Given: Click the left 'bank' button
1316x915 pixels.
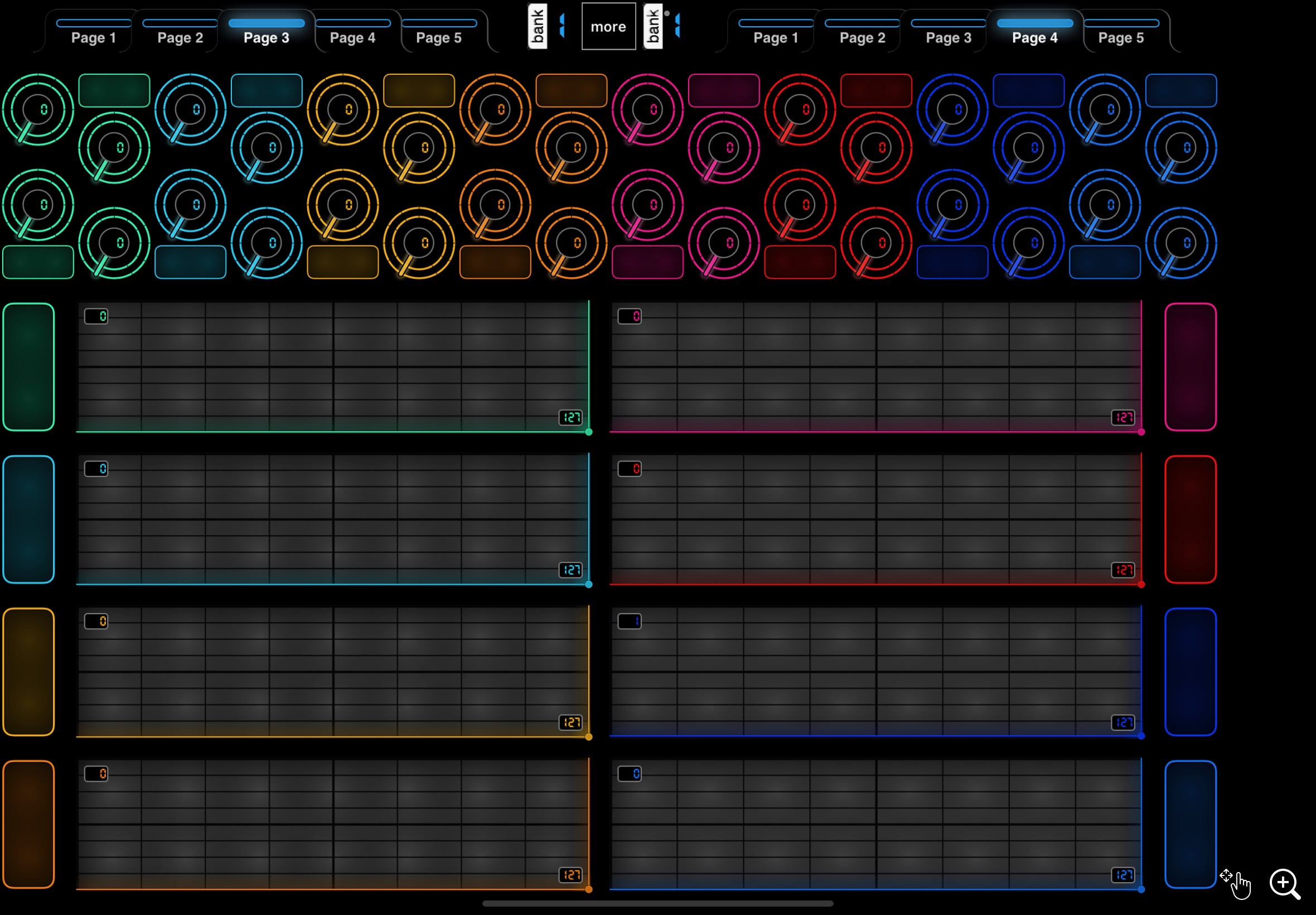Looking at the screenshot, I should coord(538,26).
